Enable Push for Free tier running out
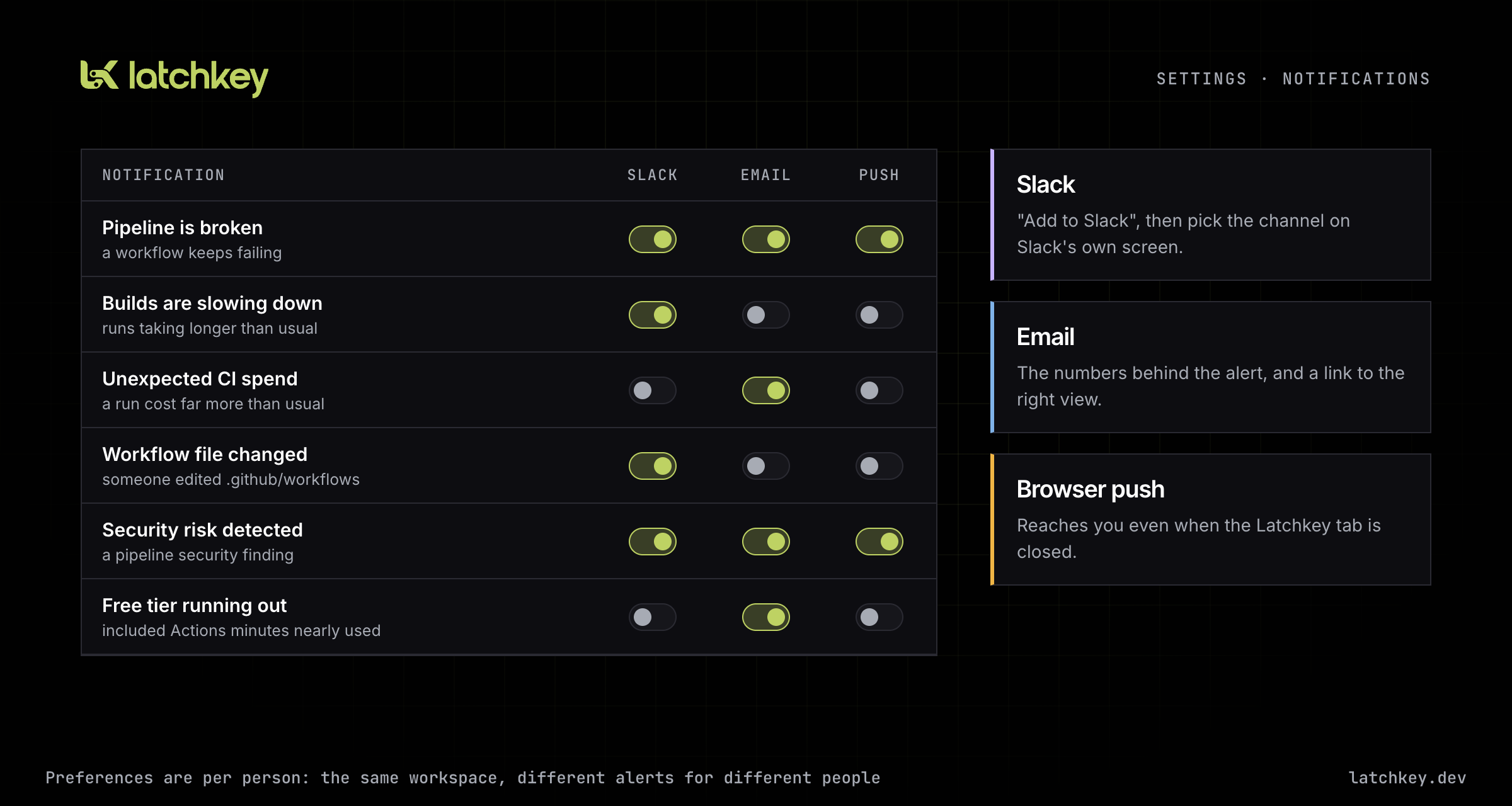The image size is (1512, 806). click(879, 617)
